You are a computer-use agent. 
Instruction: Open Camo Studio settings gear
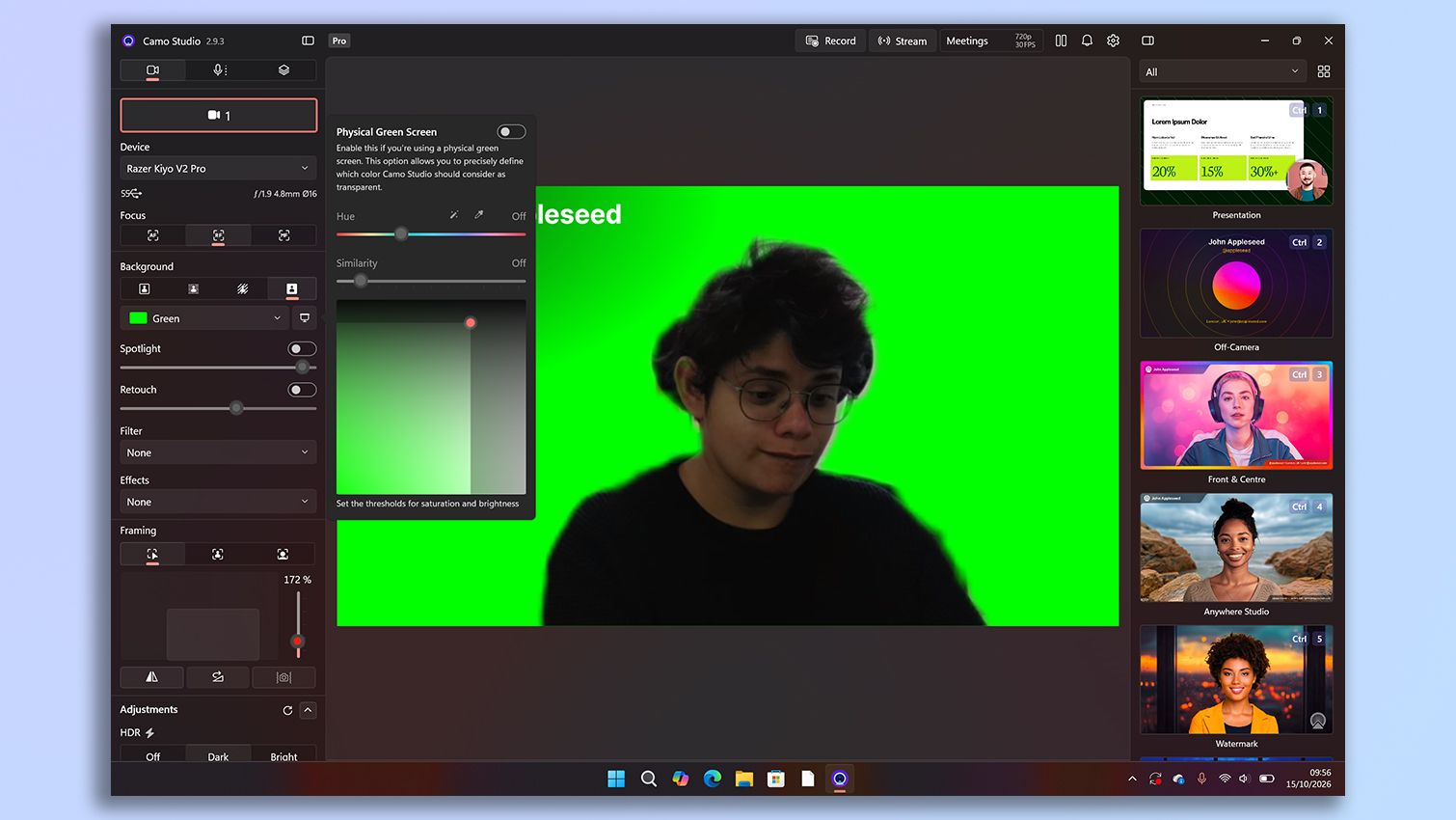pos(1114,41)
